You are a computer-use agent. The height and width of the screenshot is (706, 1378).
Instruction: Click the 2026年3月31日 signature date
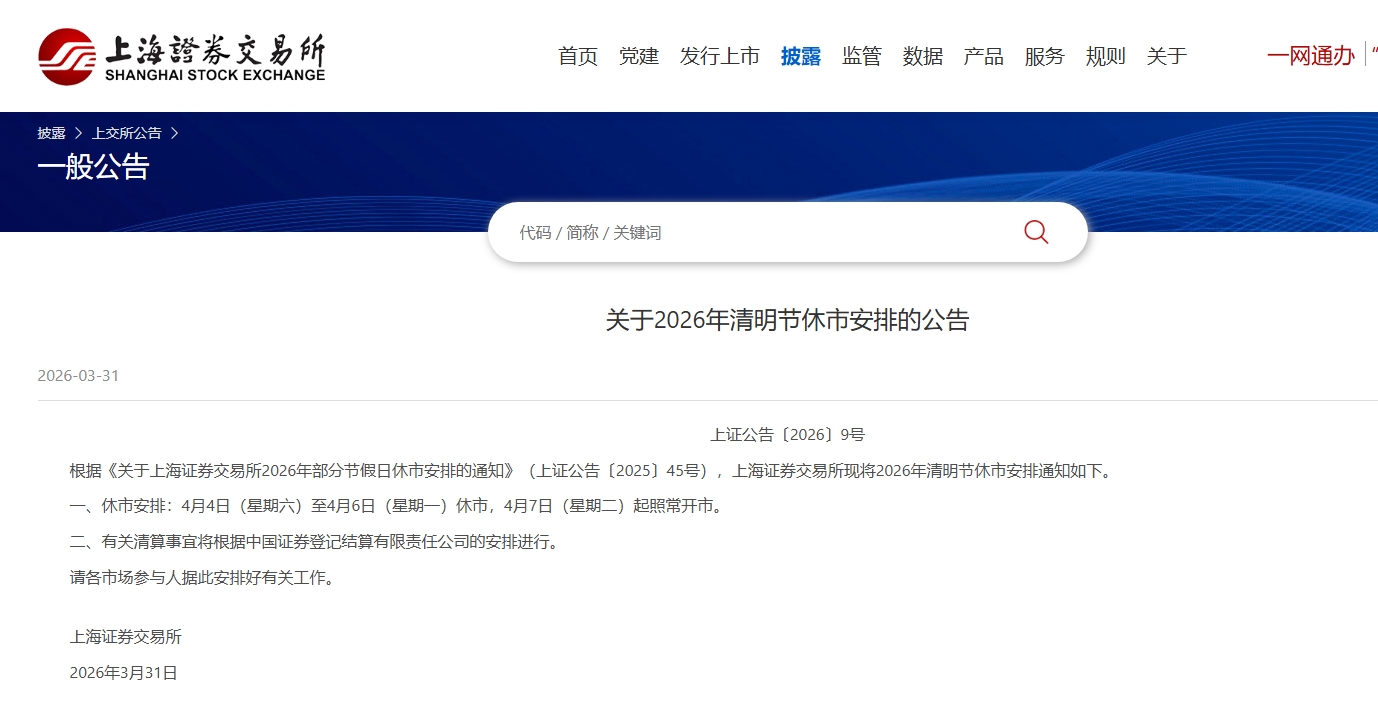click(124, 673)
